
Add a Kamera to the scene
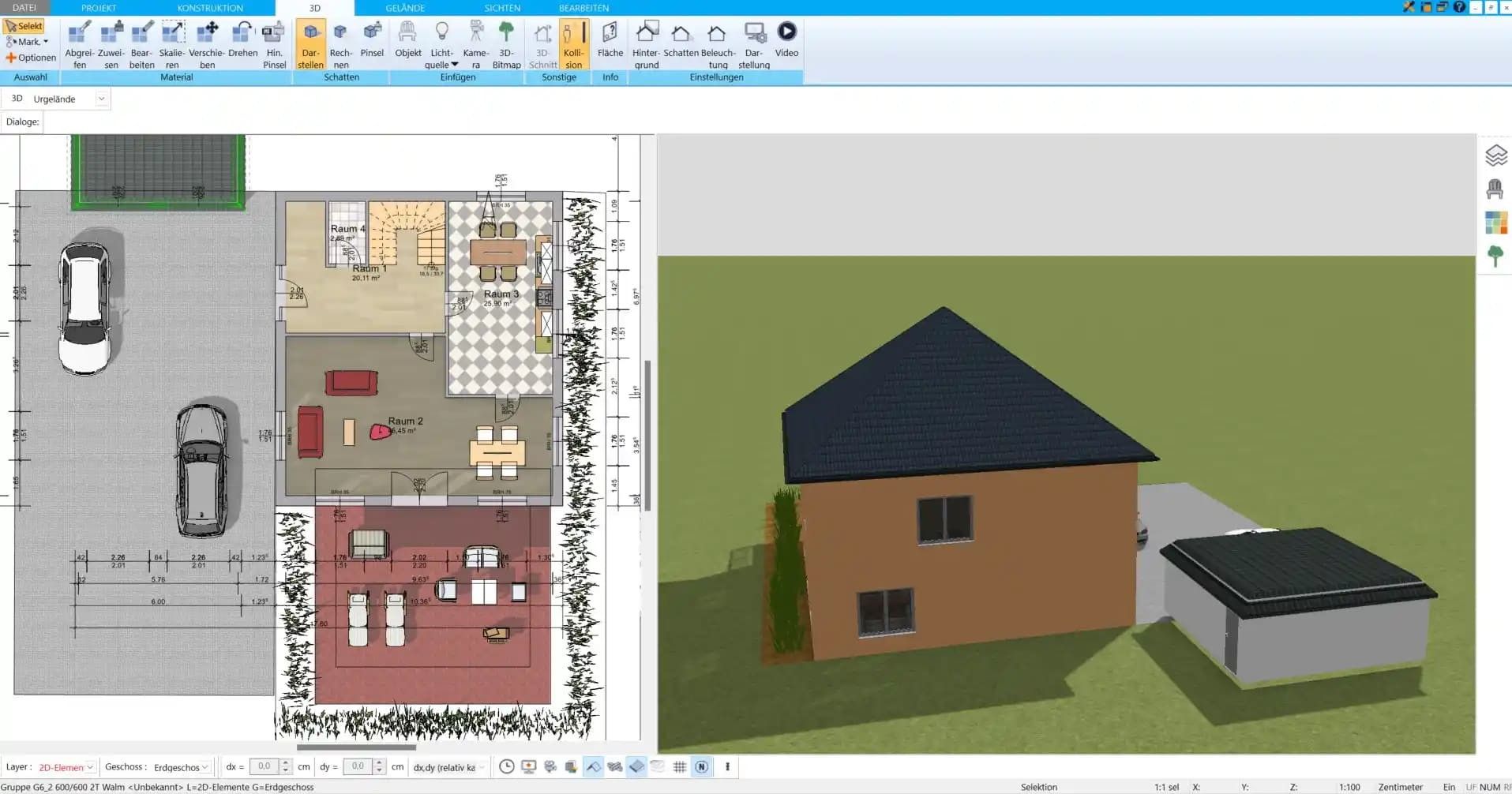point(475,45)
